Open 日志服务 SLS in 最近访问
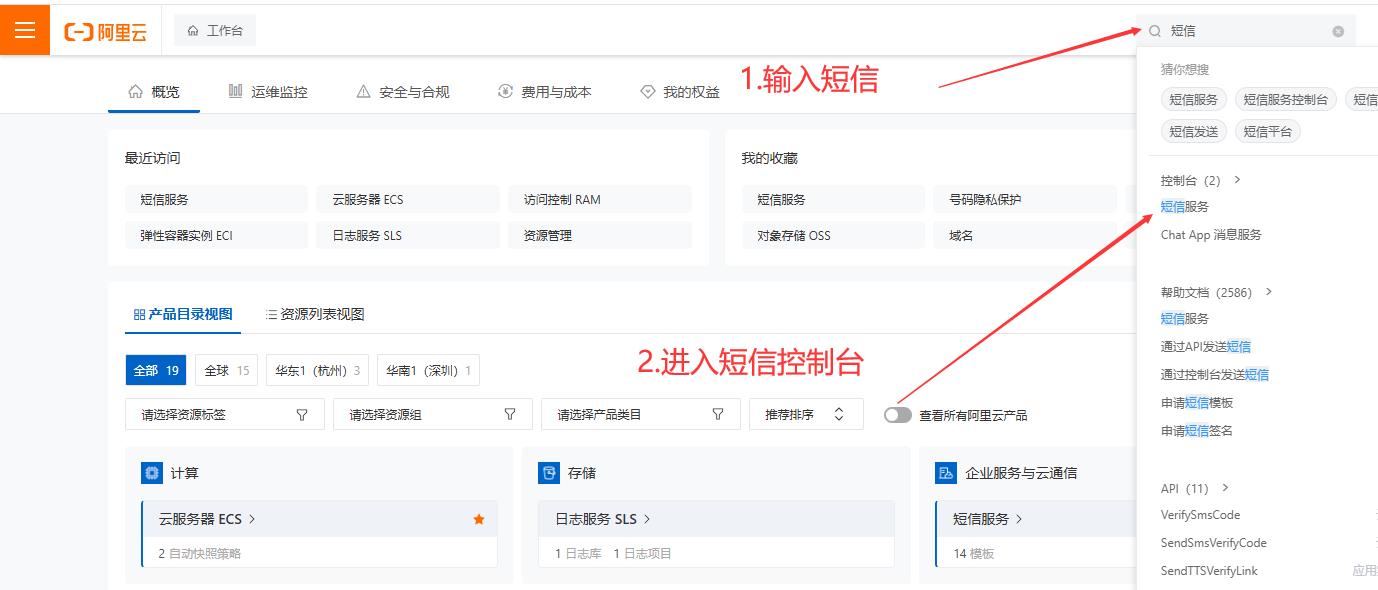1378x590 pixels. click(408, 235)
